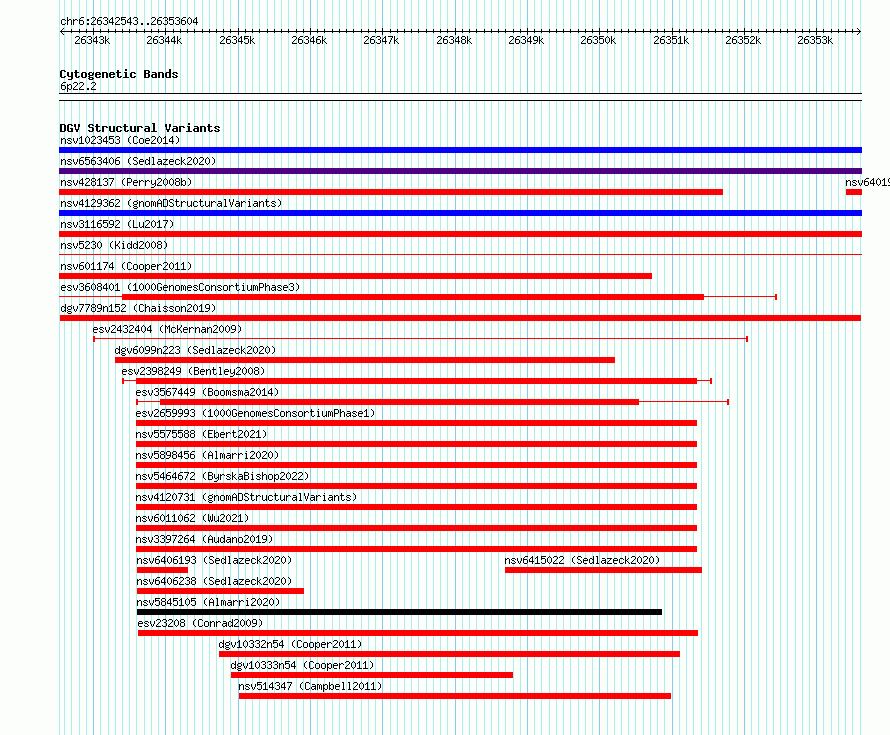Click the 26345k ruler tick label
Image resolution: width=890 pixels, height=735 pixels.
pyautogui.click(x=237, y=40)
